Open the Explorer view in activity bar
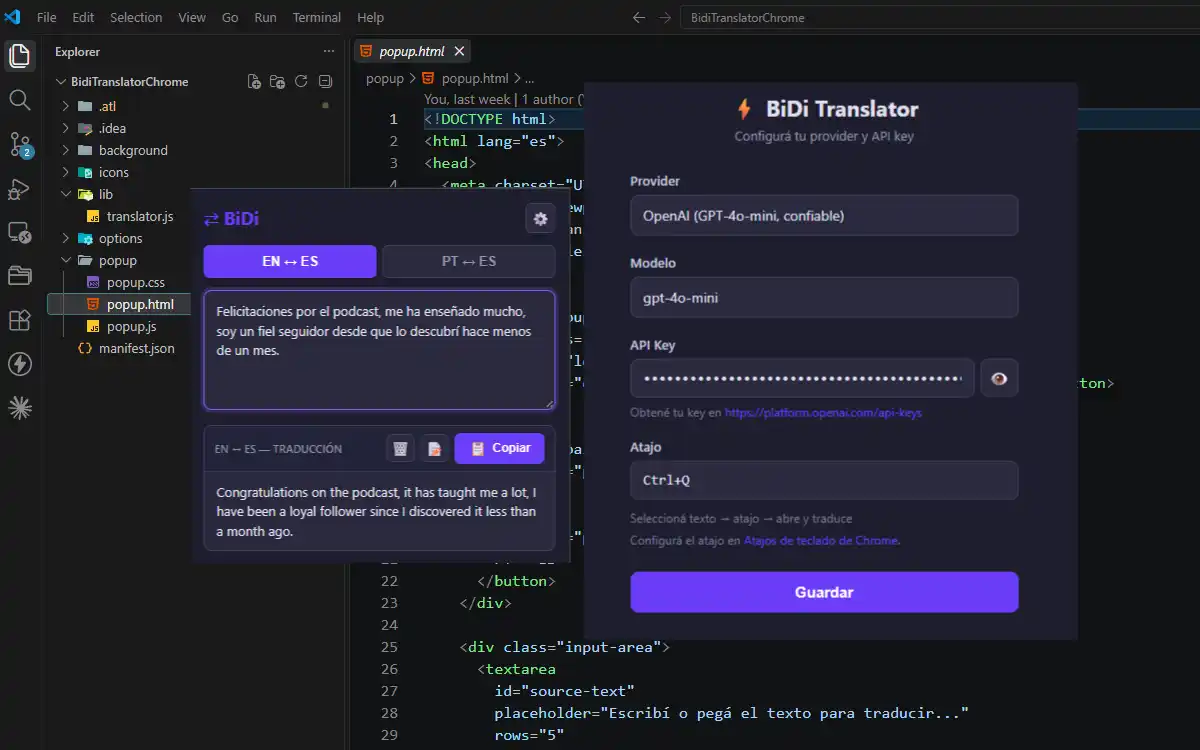The image size is (1200, 750). [x=20, y=55]
